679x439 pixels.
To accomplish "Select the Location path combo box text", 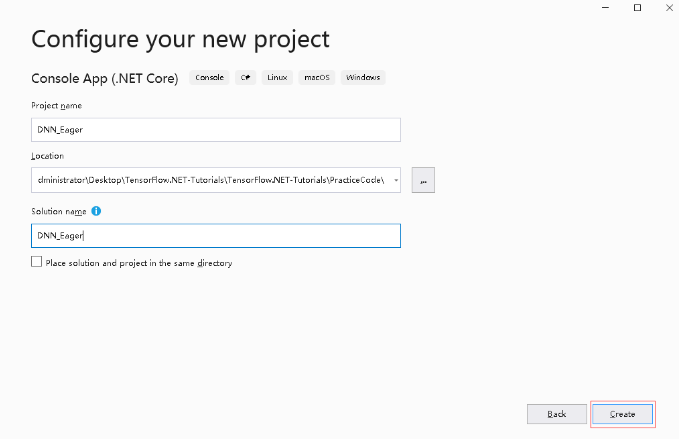I will pos(211,180).
